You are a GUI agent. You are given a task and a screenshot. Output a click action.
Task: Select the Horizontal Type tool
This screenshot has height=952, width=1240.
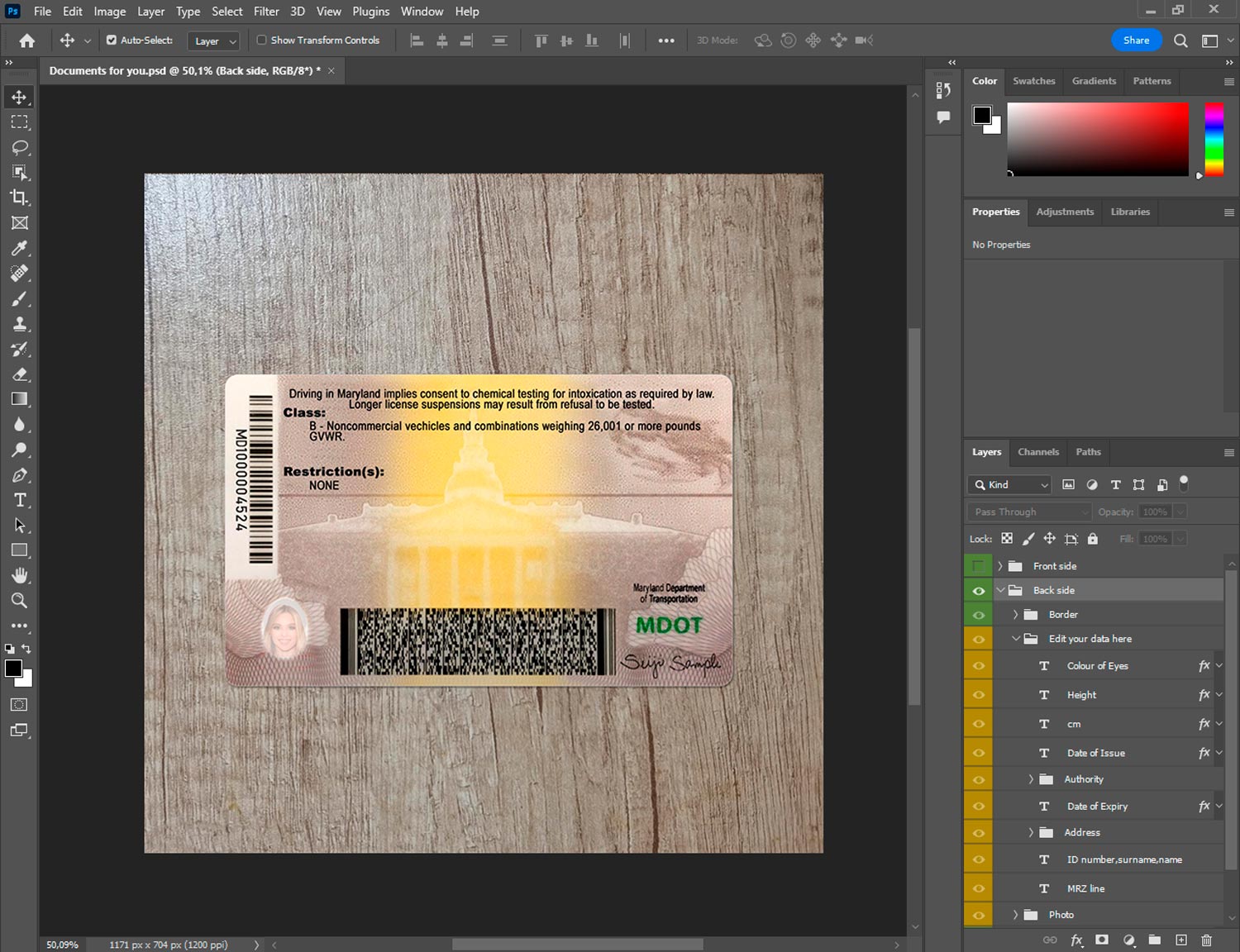click(20, 500)
